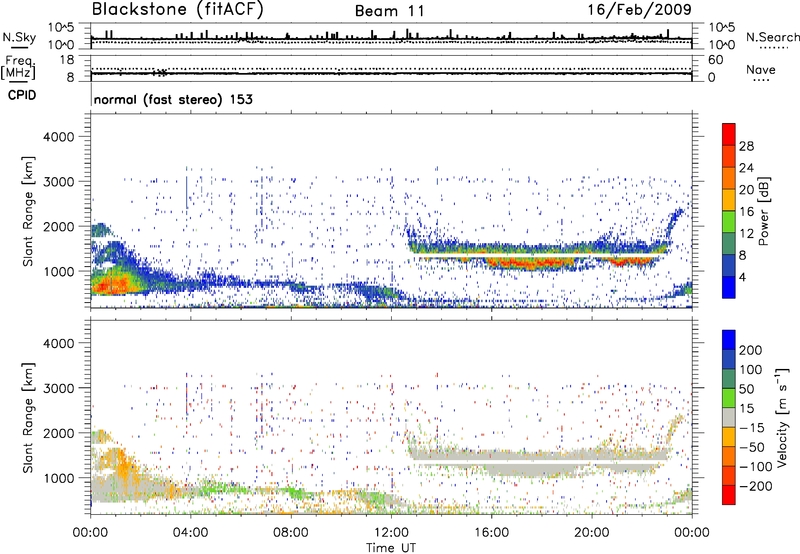Click the '50' tick on the velocity colorbar
The height and width of the screenshot is (554, 800).
coord(746,389)
